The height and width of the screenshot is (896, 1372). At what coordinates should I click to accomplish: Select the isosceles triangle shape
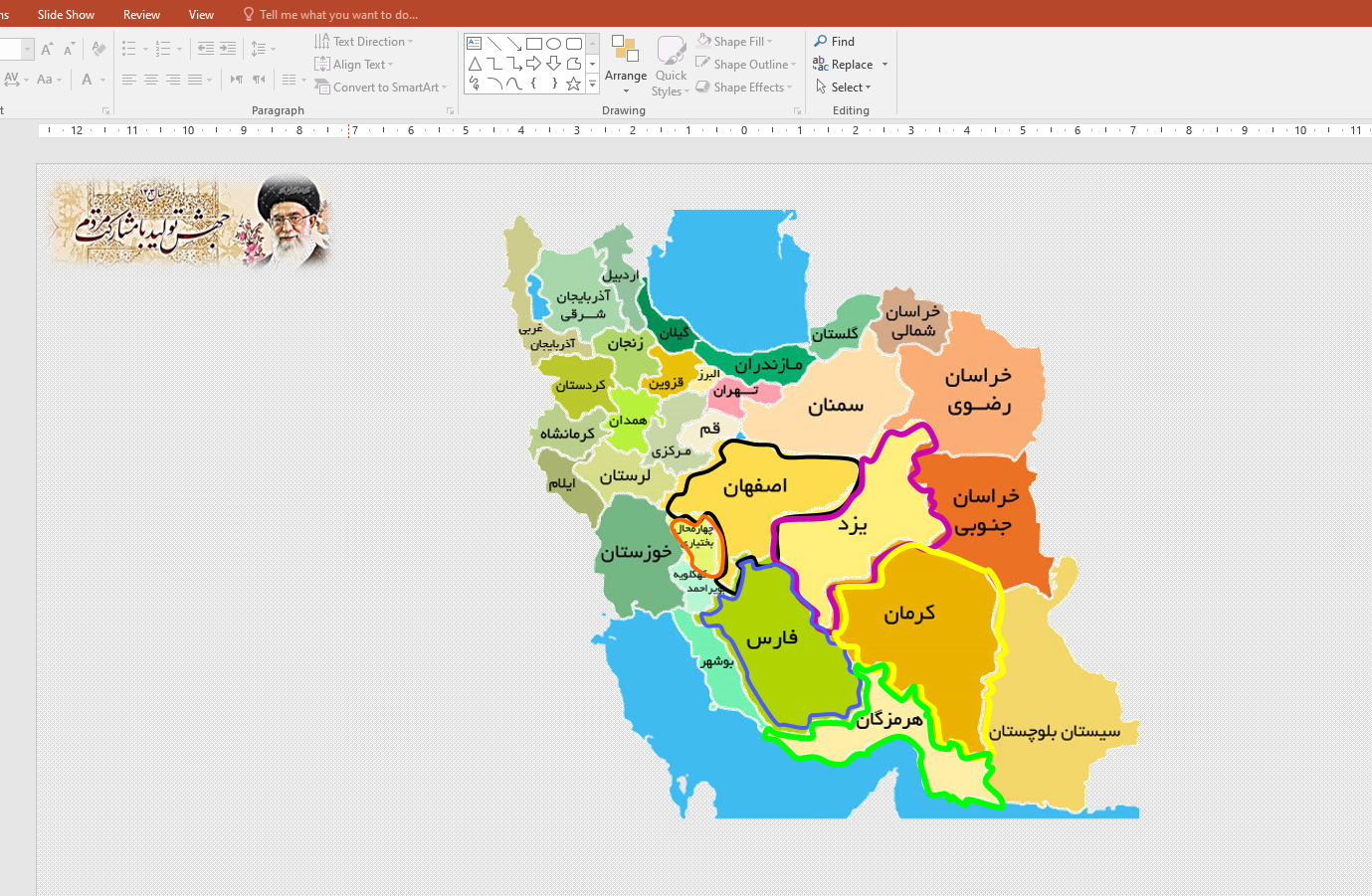tap(475, 64)
